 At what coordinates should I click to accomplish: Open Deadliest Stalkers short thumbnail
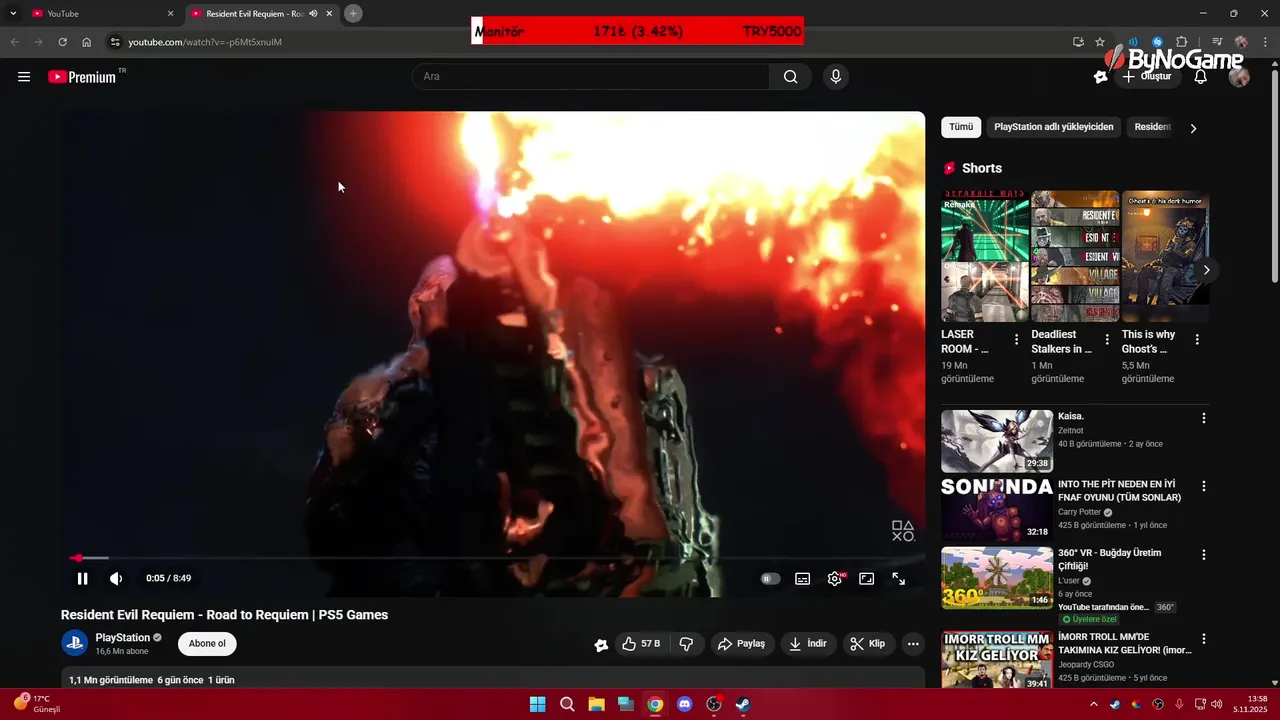(1075, 256)
